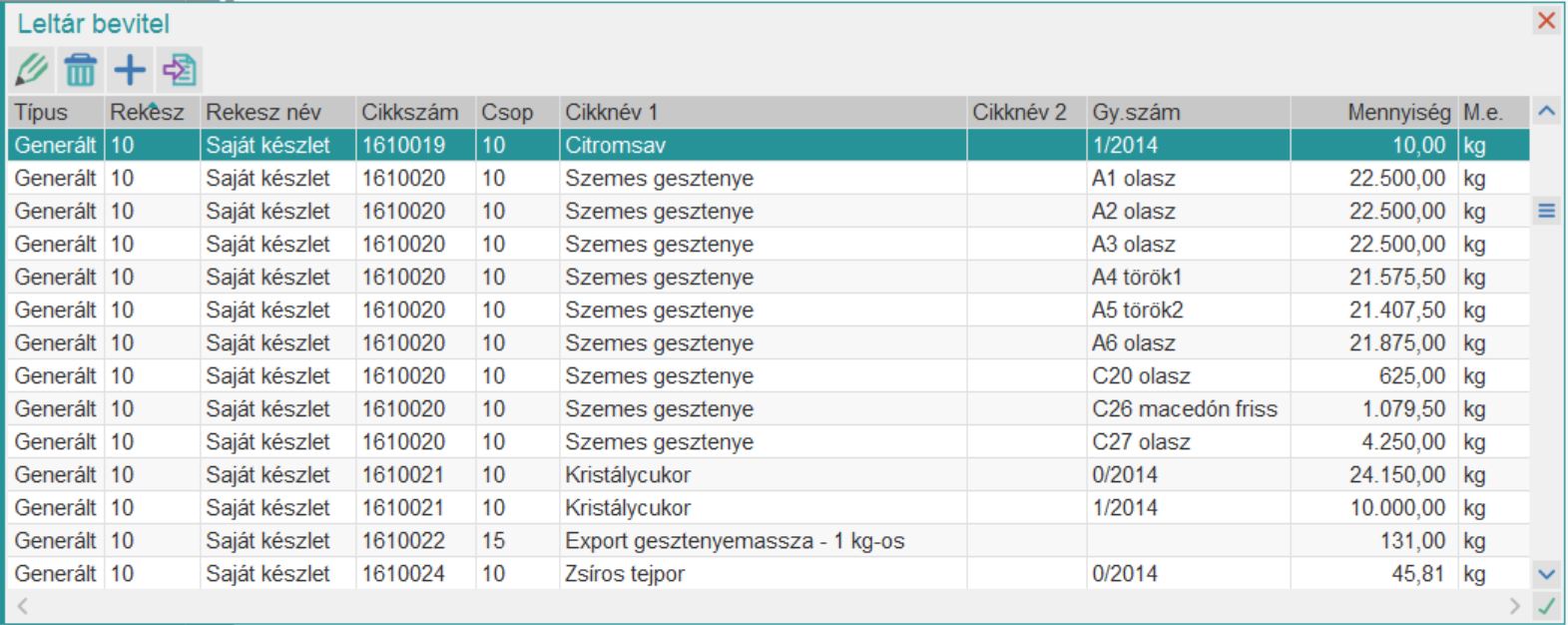1568x625 pixels.
Task: Select the Citromsav row
Action: (x=615, y=146)
